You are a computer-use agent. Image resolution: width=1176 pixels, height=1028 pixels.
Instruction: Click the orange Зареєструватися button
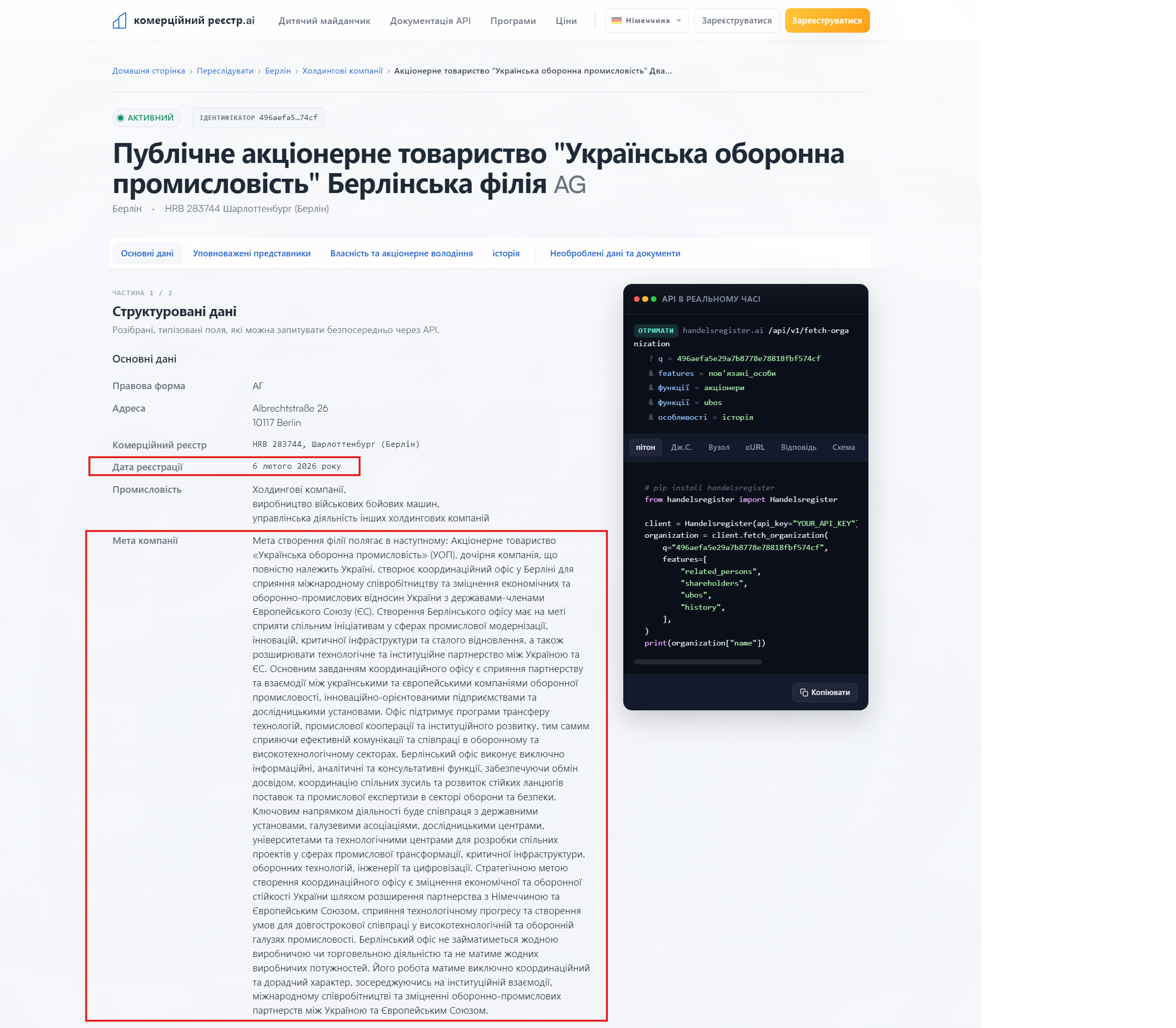click(x=827, y=20)
